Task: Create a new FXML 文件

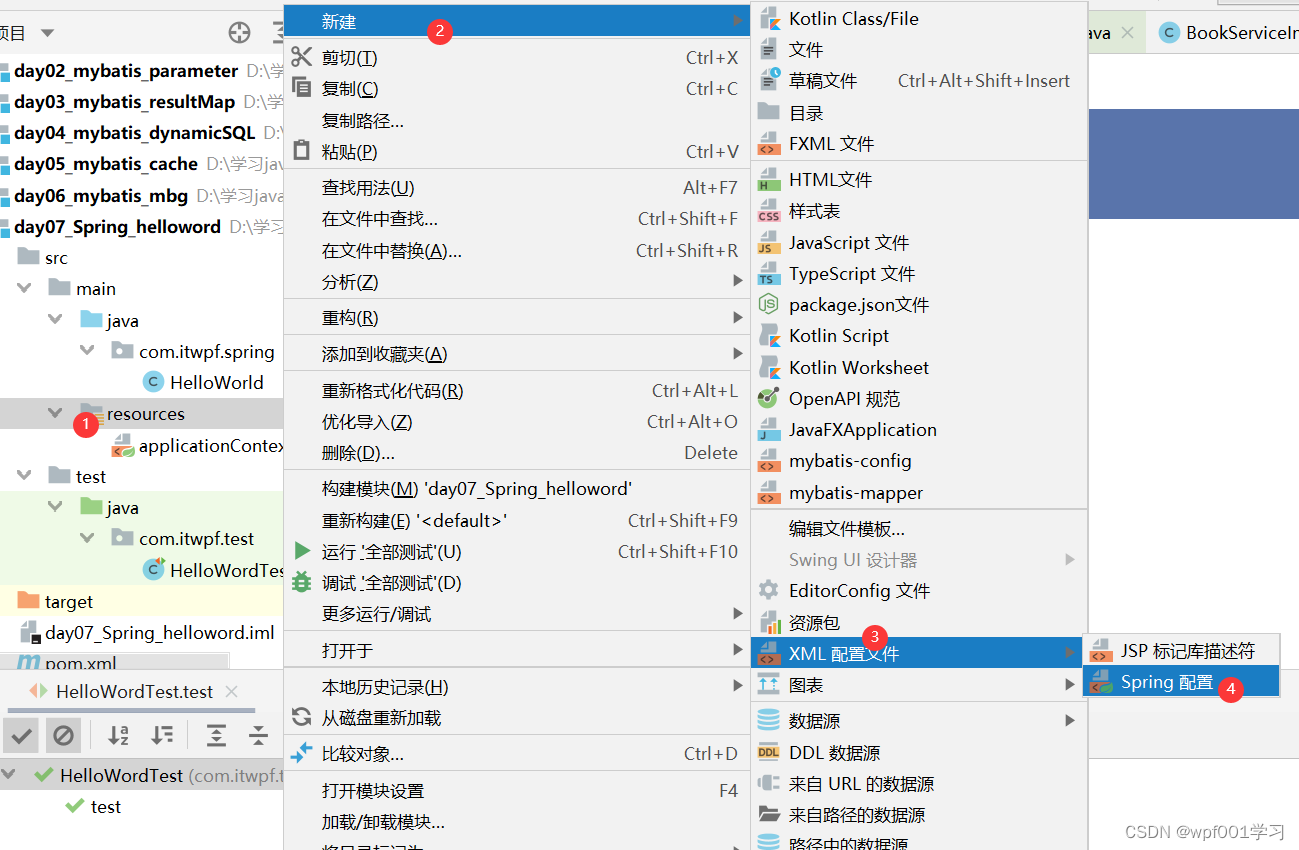Action: tap(830, 143)
